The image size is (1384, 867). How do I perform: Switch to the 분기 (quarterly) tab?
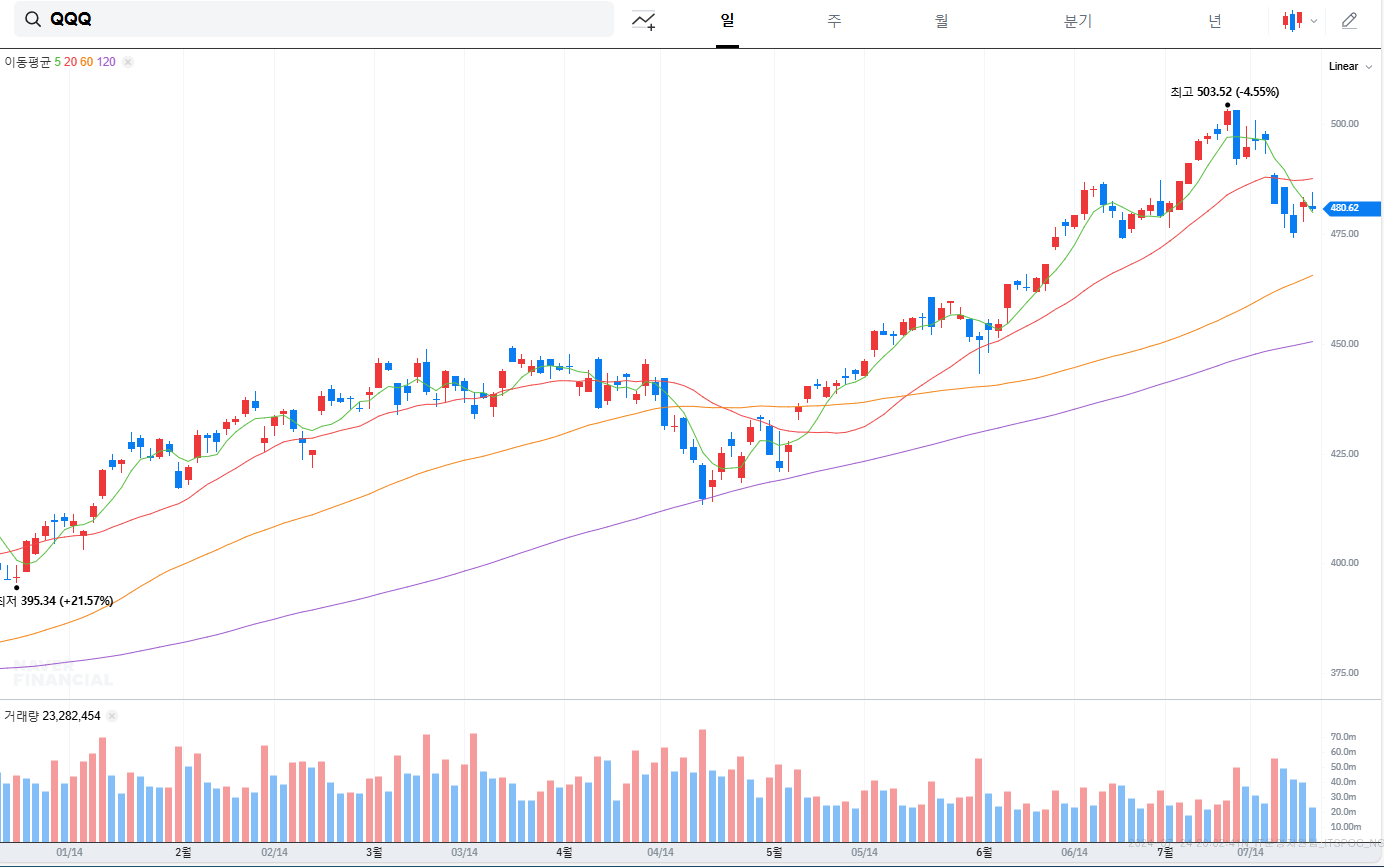pyautogui.click(x=1078, y=21)
